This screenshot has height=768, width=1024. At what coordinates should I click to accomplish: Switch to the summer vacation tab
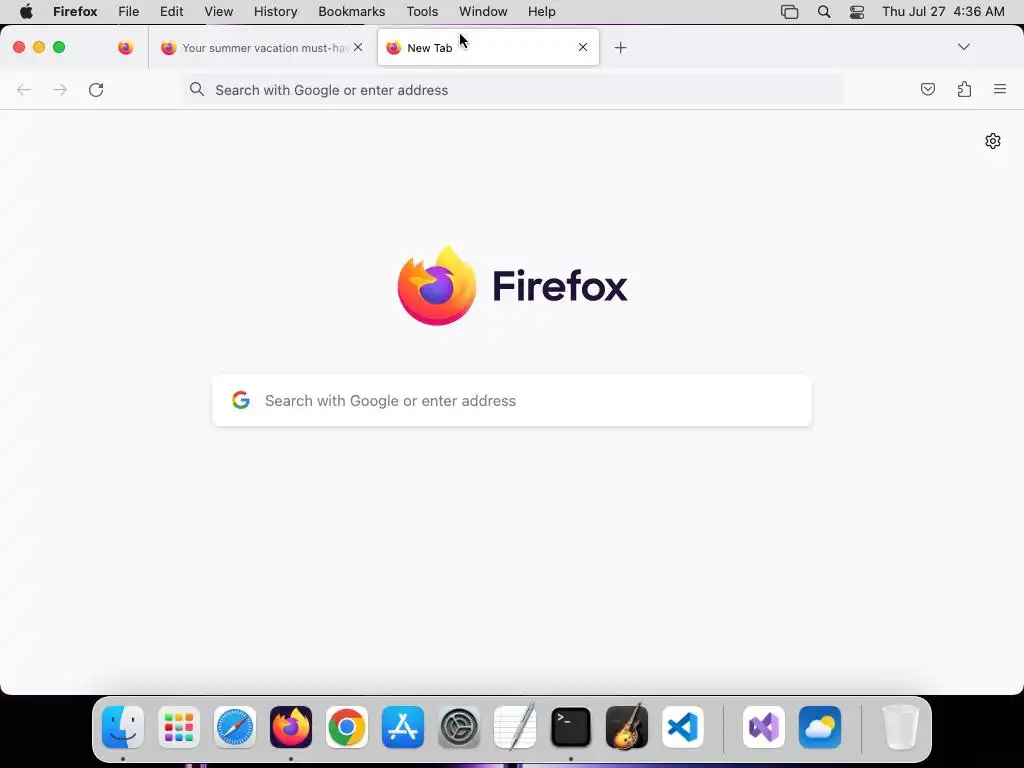click(x=262, y=48)
